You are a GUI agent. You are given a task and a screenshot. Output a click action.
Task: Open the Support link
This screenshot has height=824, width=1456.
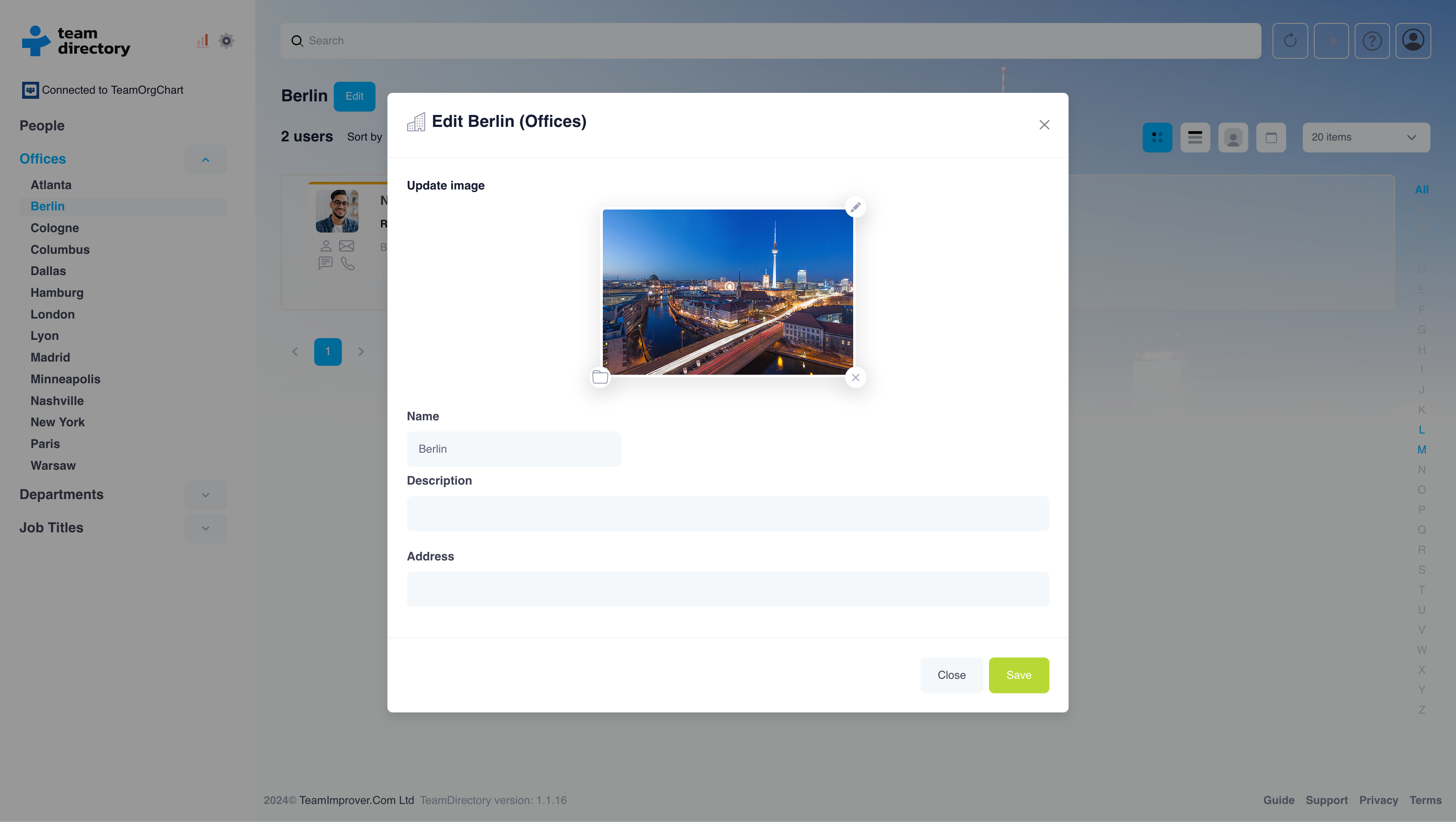tap(1327, 800)
